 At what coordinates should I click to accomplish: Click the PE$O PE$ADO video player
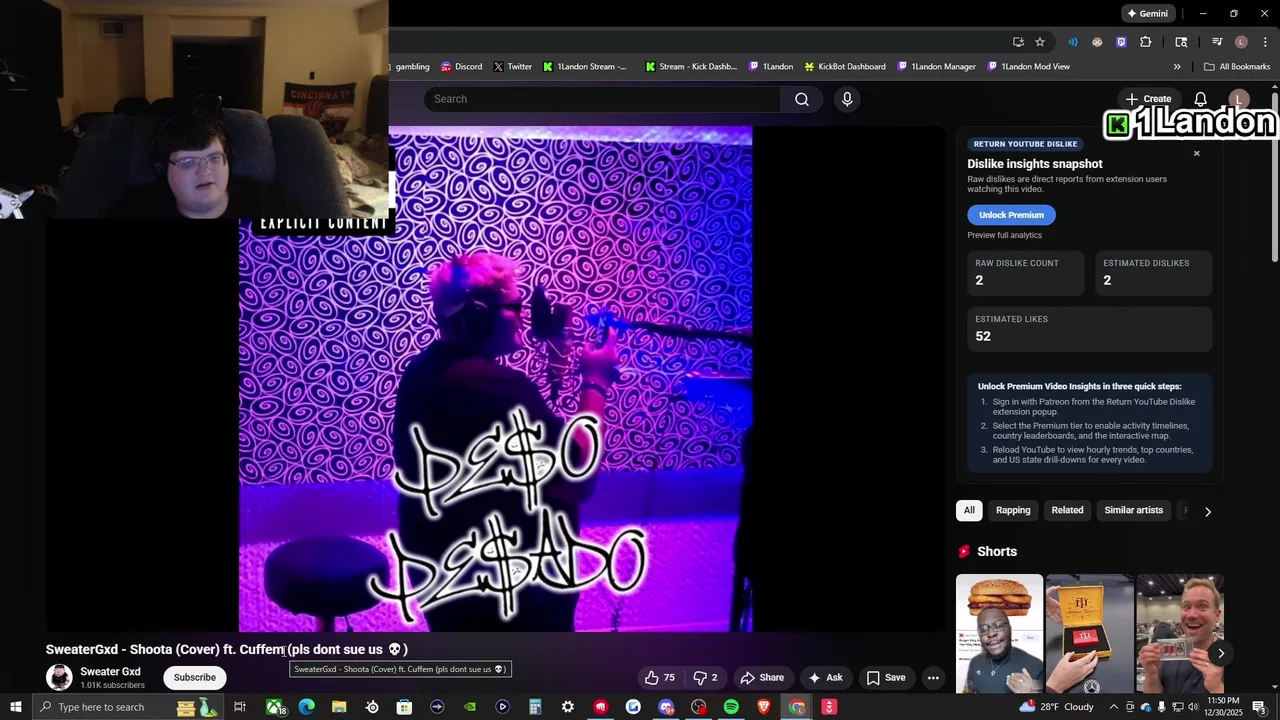click(495, 379)
